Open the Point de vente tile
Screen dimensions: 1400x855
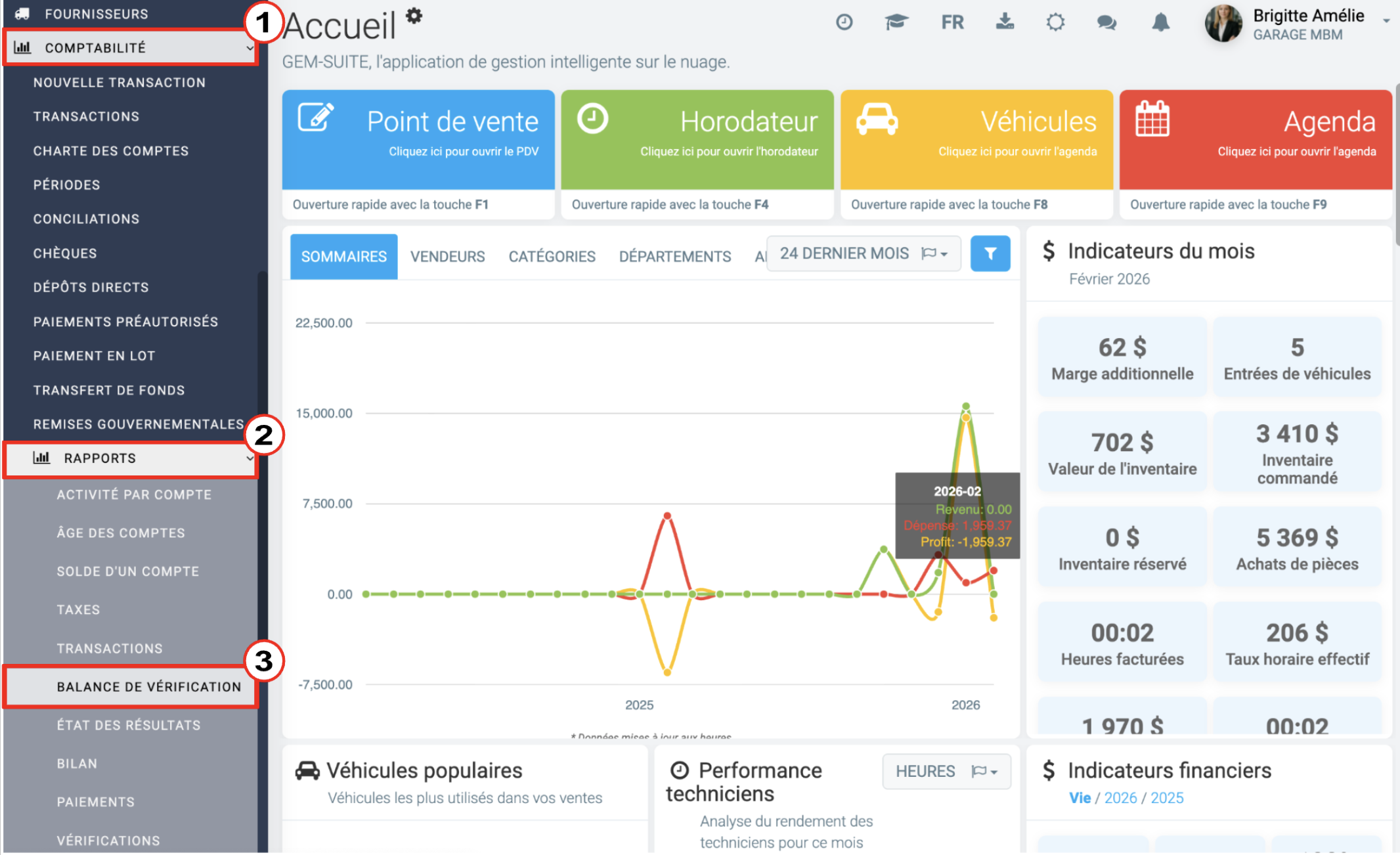tap(418, 140)
